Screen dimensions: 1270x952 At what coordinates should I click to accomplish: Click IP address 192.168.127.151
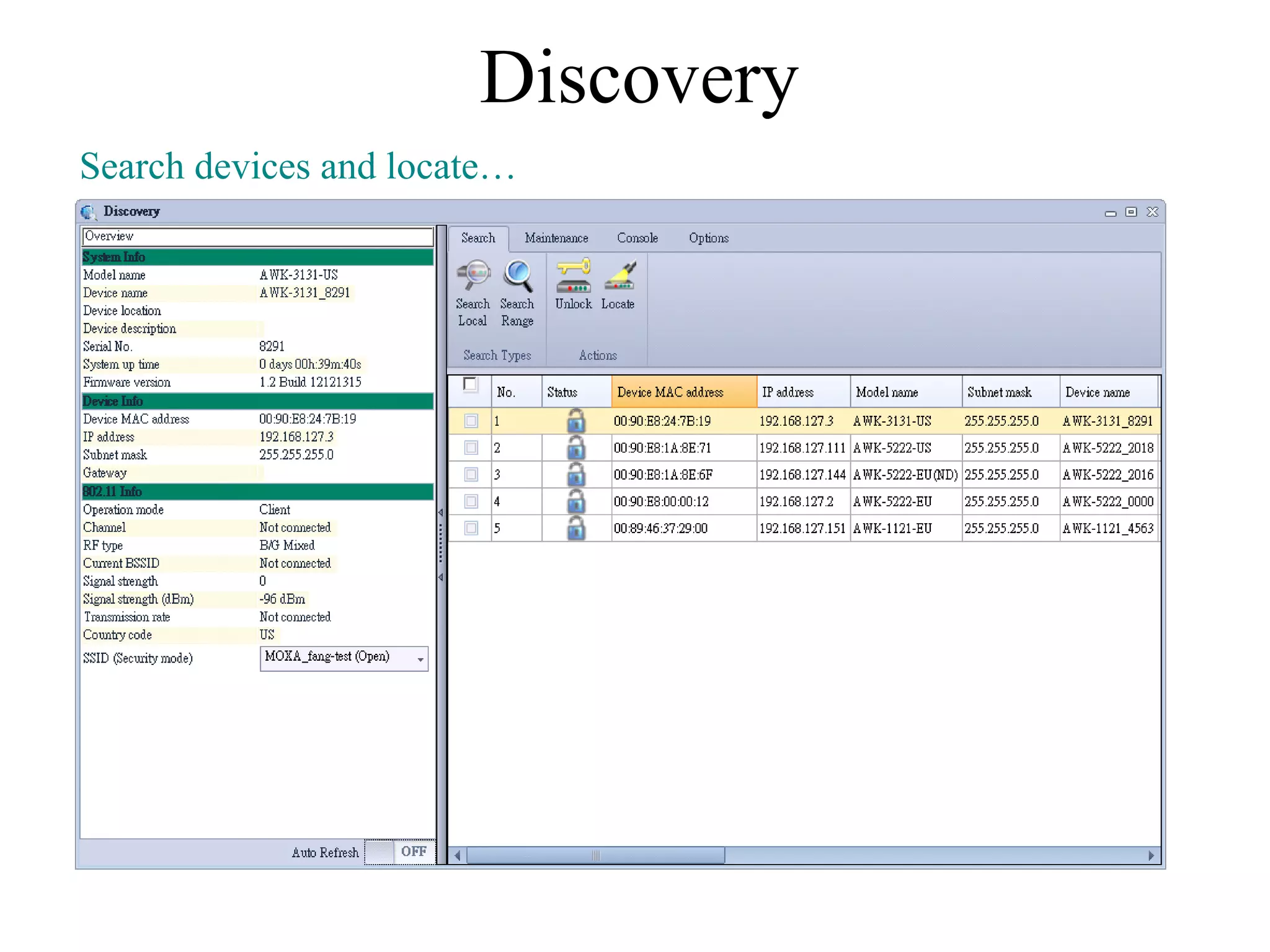(x=802, y=529)
